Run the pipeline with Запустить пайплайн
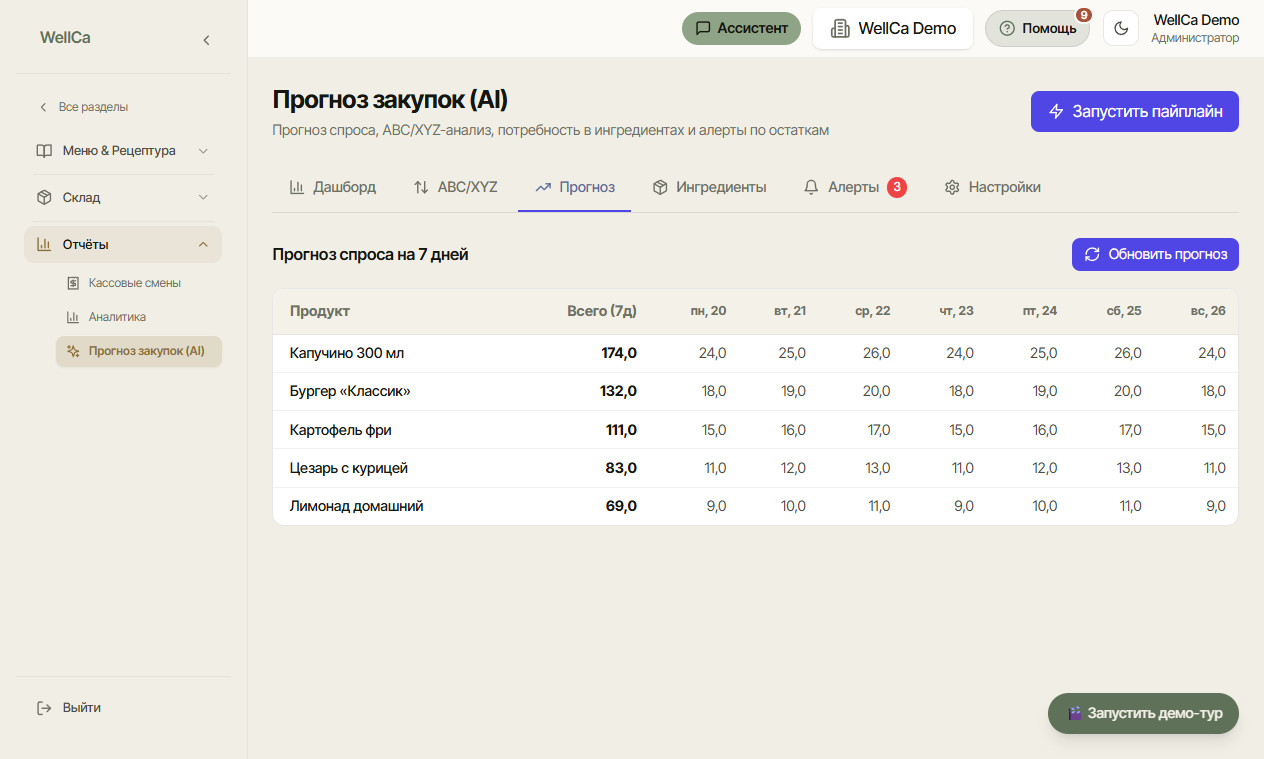 1135,112
